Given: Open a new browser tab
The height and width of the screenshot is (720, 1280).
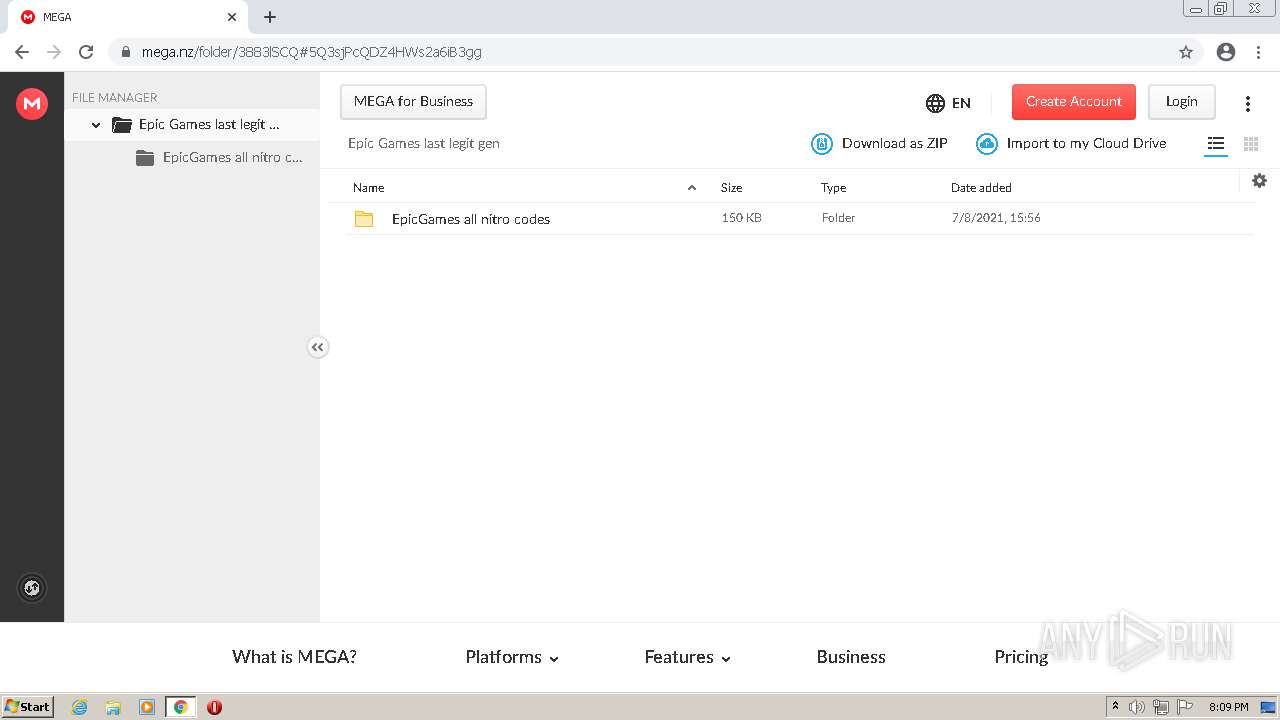Looking at the screenshot, I should coord(270,17).
